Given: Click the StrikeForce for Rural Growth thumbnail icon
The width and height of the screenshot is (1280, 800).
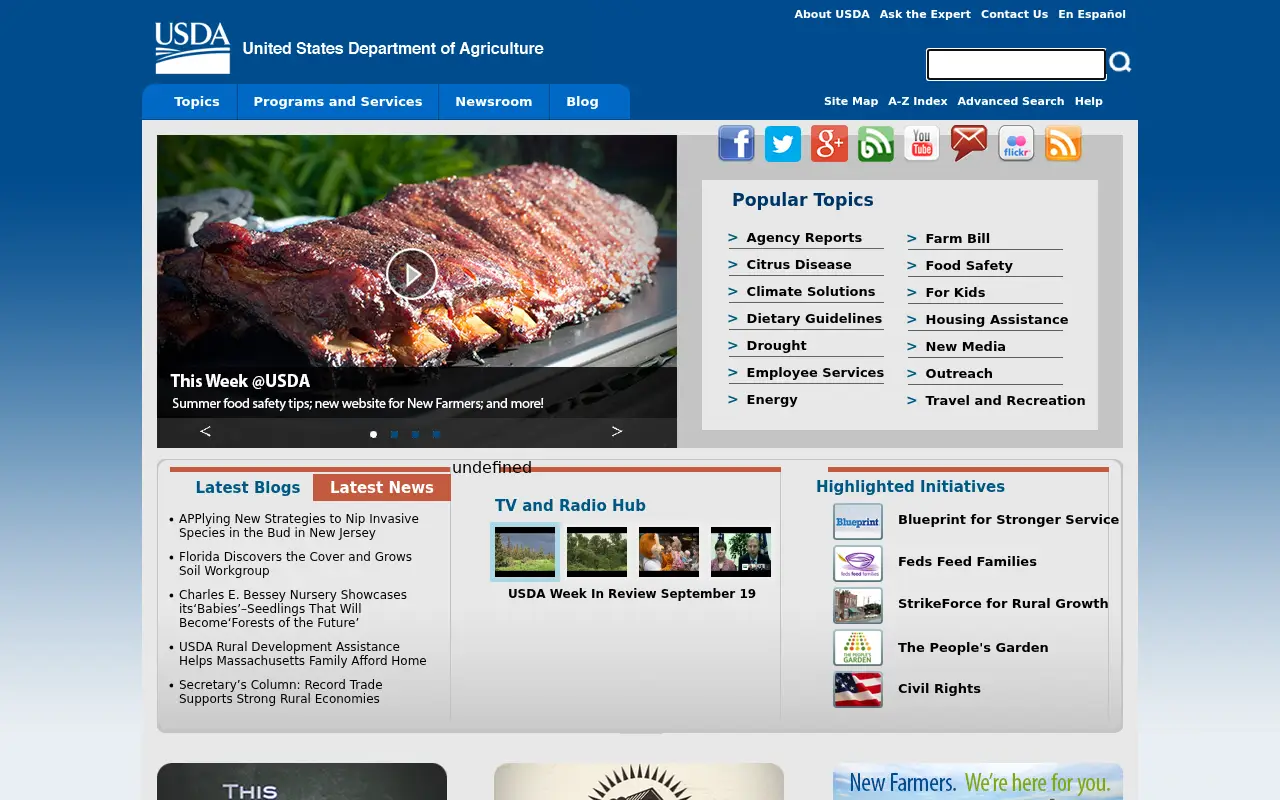Looking at the screenshot, I should pyautogui.click(x=858, y=605).
